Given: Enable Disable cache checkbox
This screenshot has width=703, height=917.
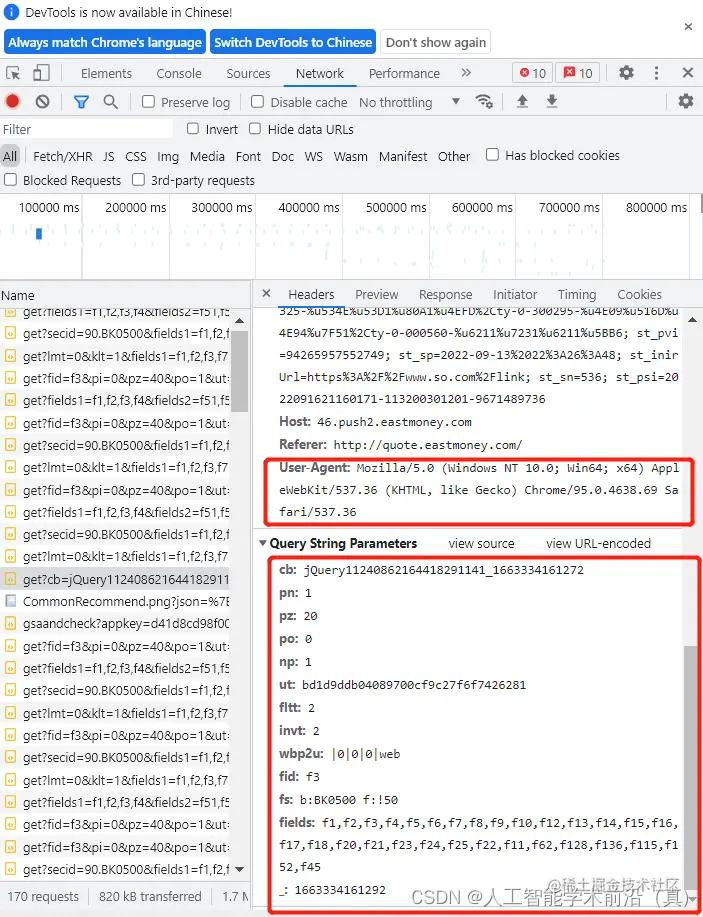Looking at the screenshot, I should (x=257, y=102).
